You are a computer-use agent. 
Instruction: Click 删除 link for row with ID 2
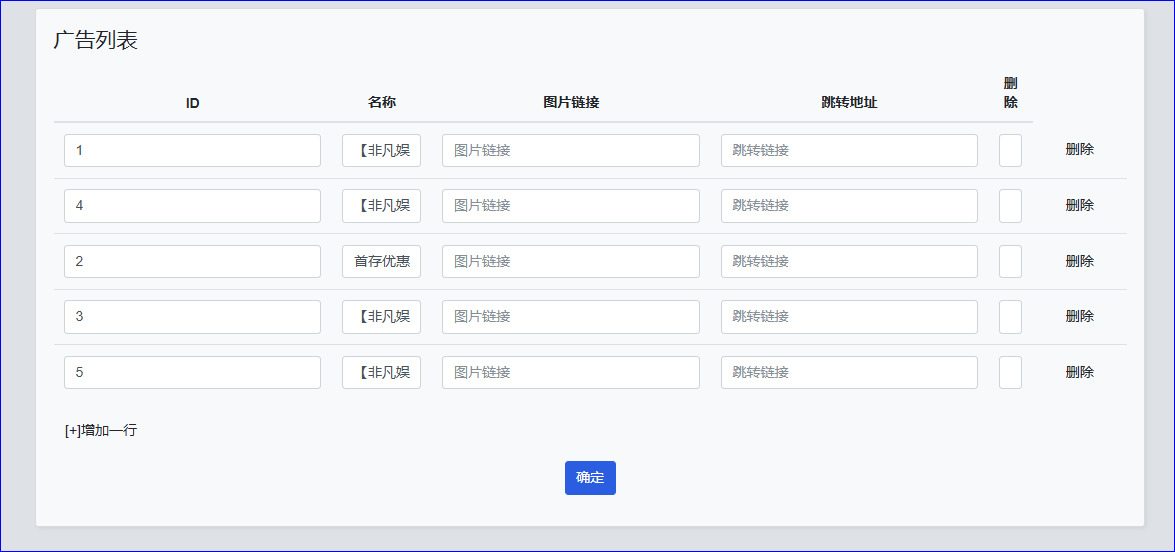click(x=1079, y=261)
